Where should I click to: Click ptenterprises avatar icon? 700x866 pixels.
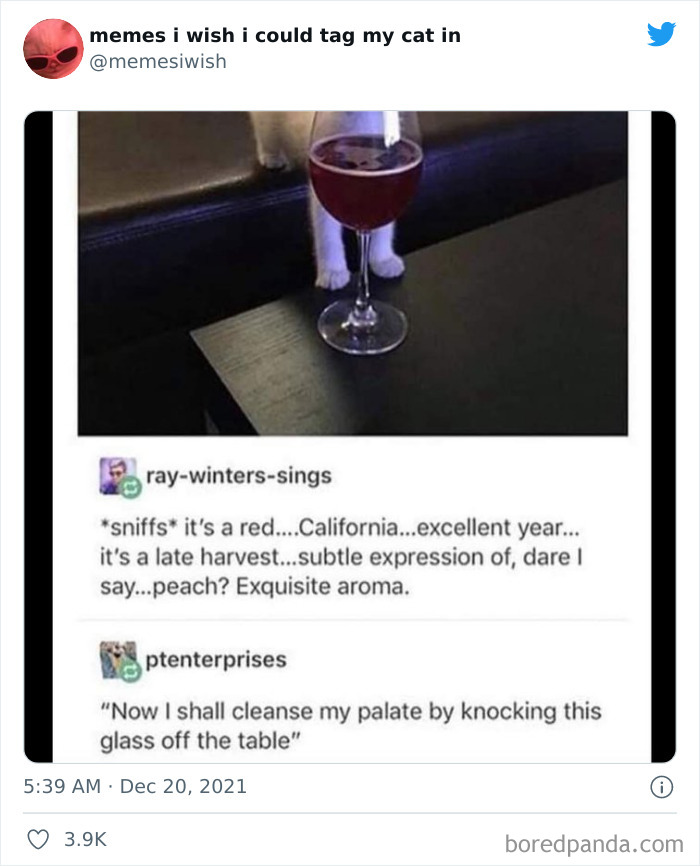[x=117, y=659]
